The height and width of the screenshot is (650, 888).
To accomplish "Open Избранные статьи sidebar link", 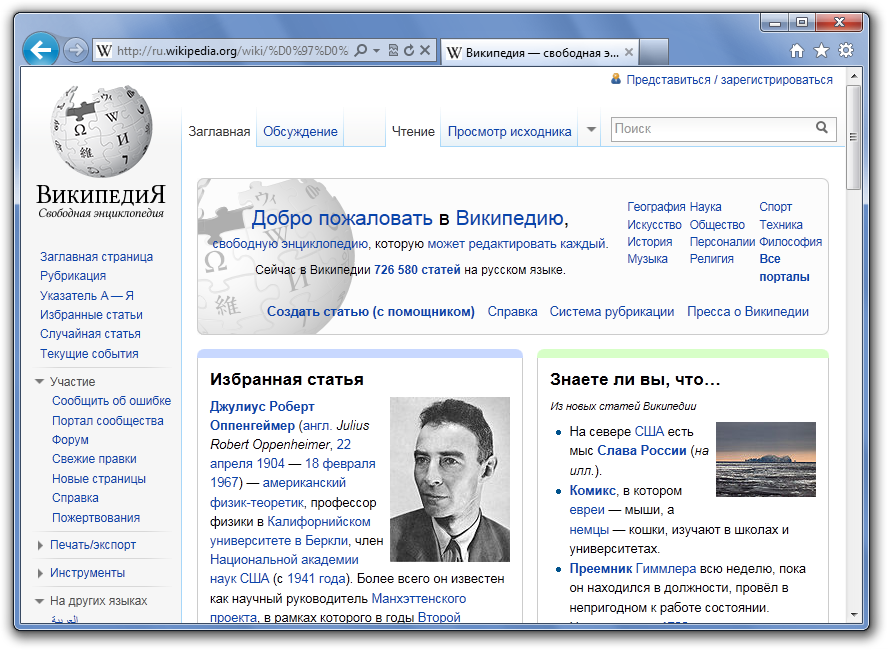I will pos(91,315).
